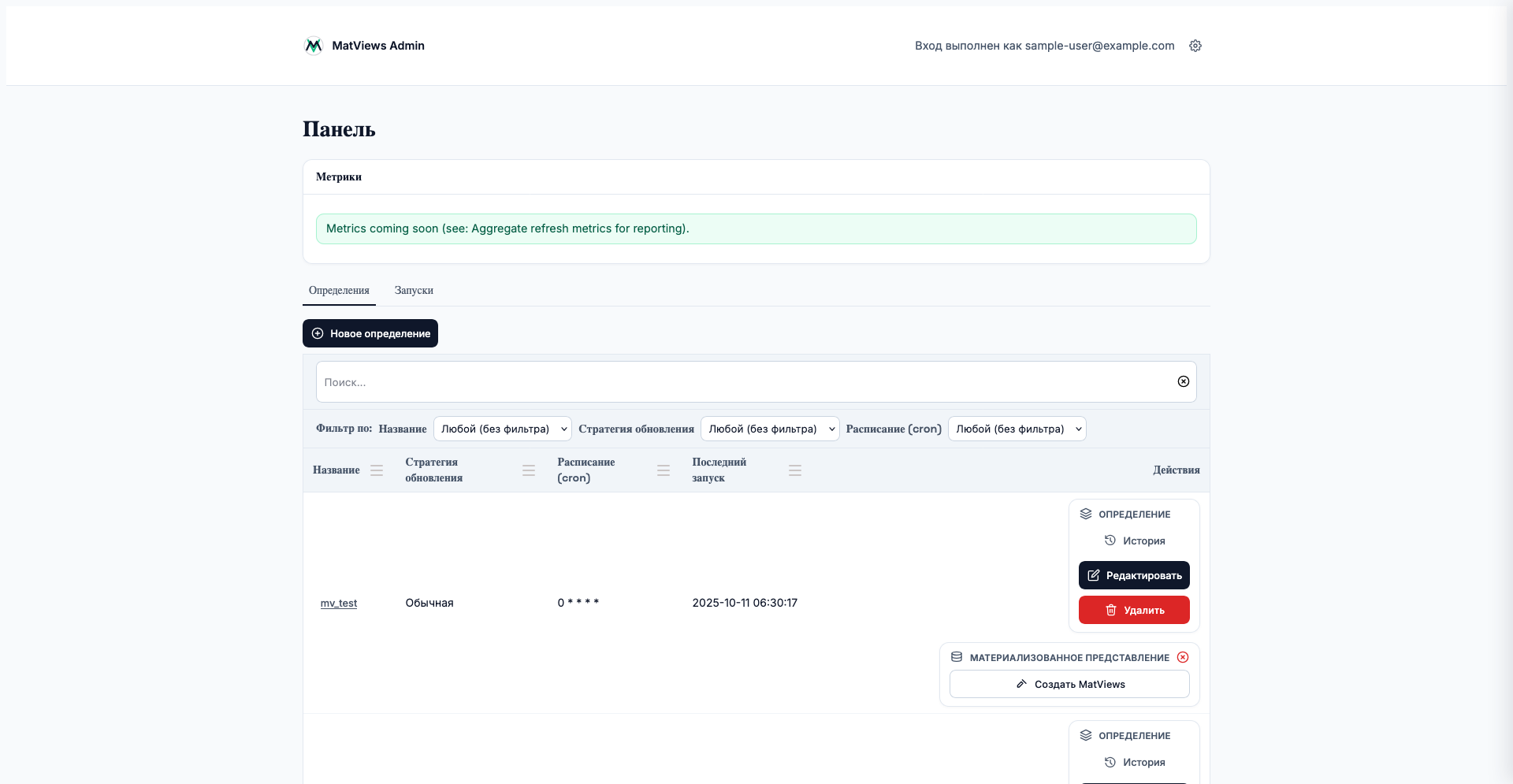The image size is (1513, 784).
Task: View История for mv_test definition
Action: 1135,541
